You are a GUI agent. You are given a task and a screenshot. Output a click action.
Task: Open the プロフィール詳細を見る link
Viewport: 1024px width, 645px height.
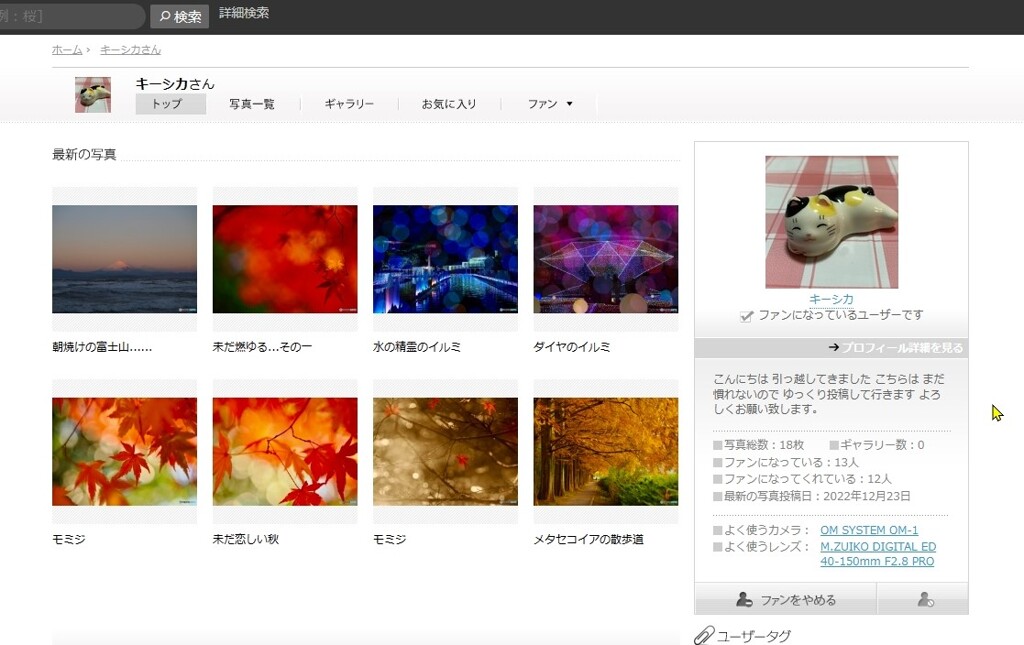coord(895,348)
